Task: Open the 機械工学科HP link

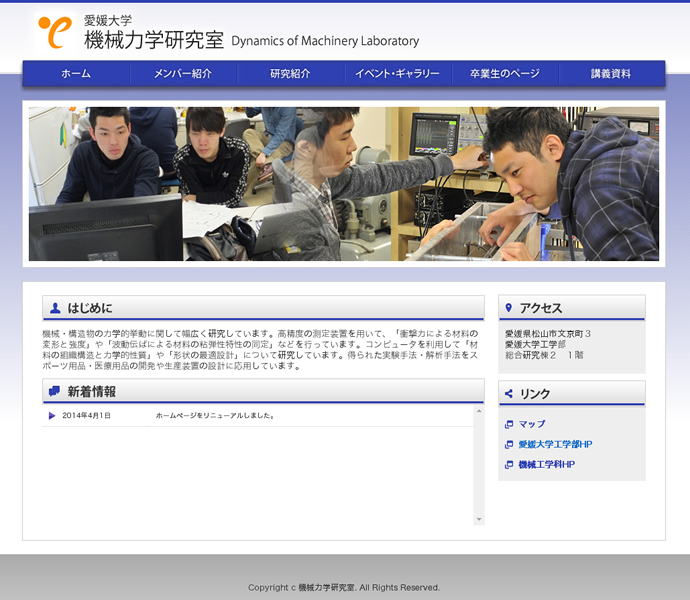Action: coord(547,464)
